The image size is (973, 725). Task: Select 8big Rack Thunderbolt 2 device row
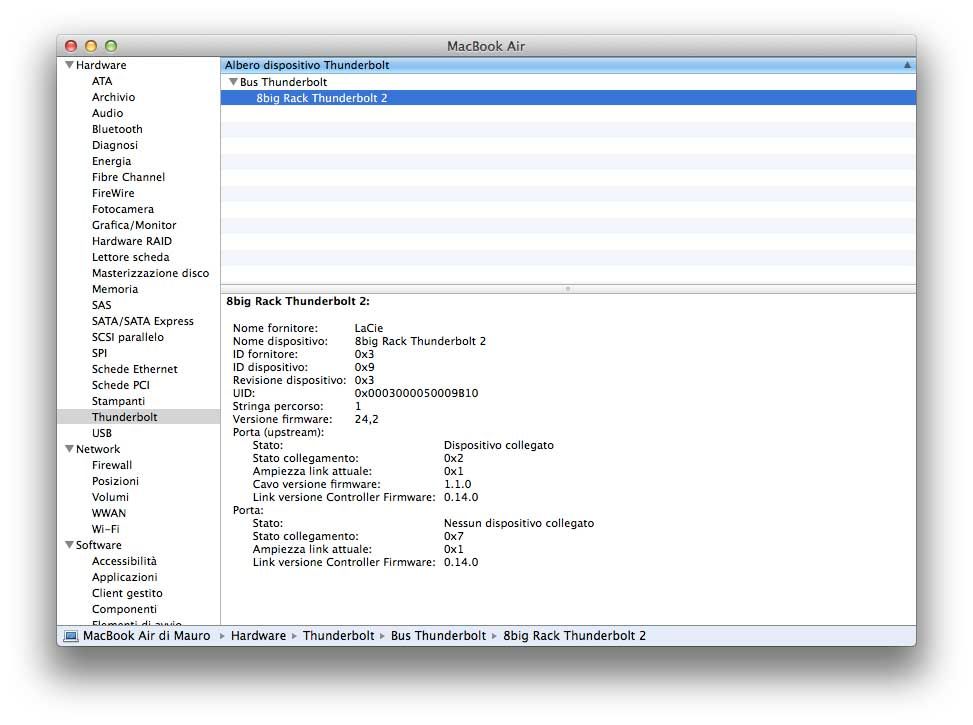(x=321, y=98)
